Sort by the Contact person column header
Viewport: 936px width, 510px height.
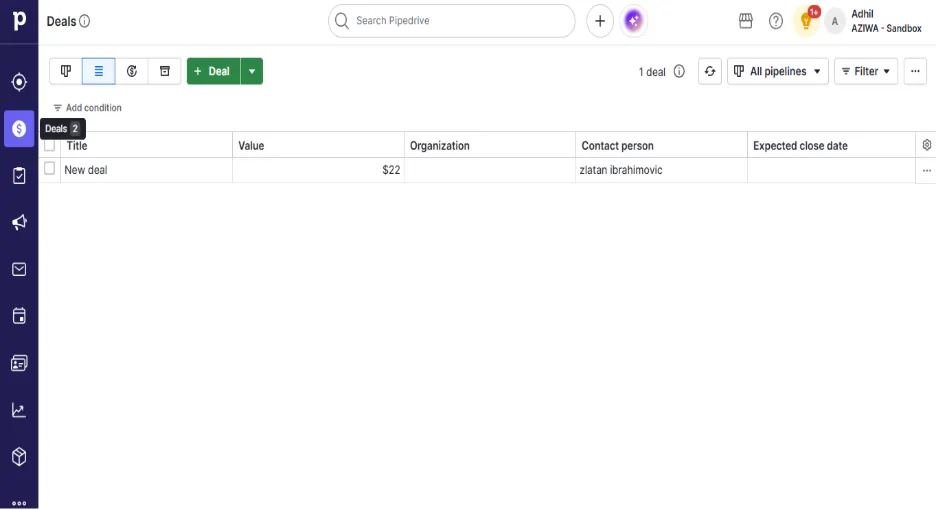pyautogui.click(x=661, y=146)
